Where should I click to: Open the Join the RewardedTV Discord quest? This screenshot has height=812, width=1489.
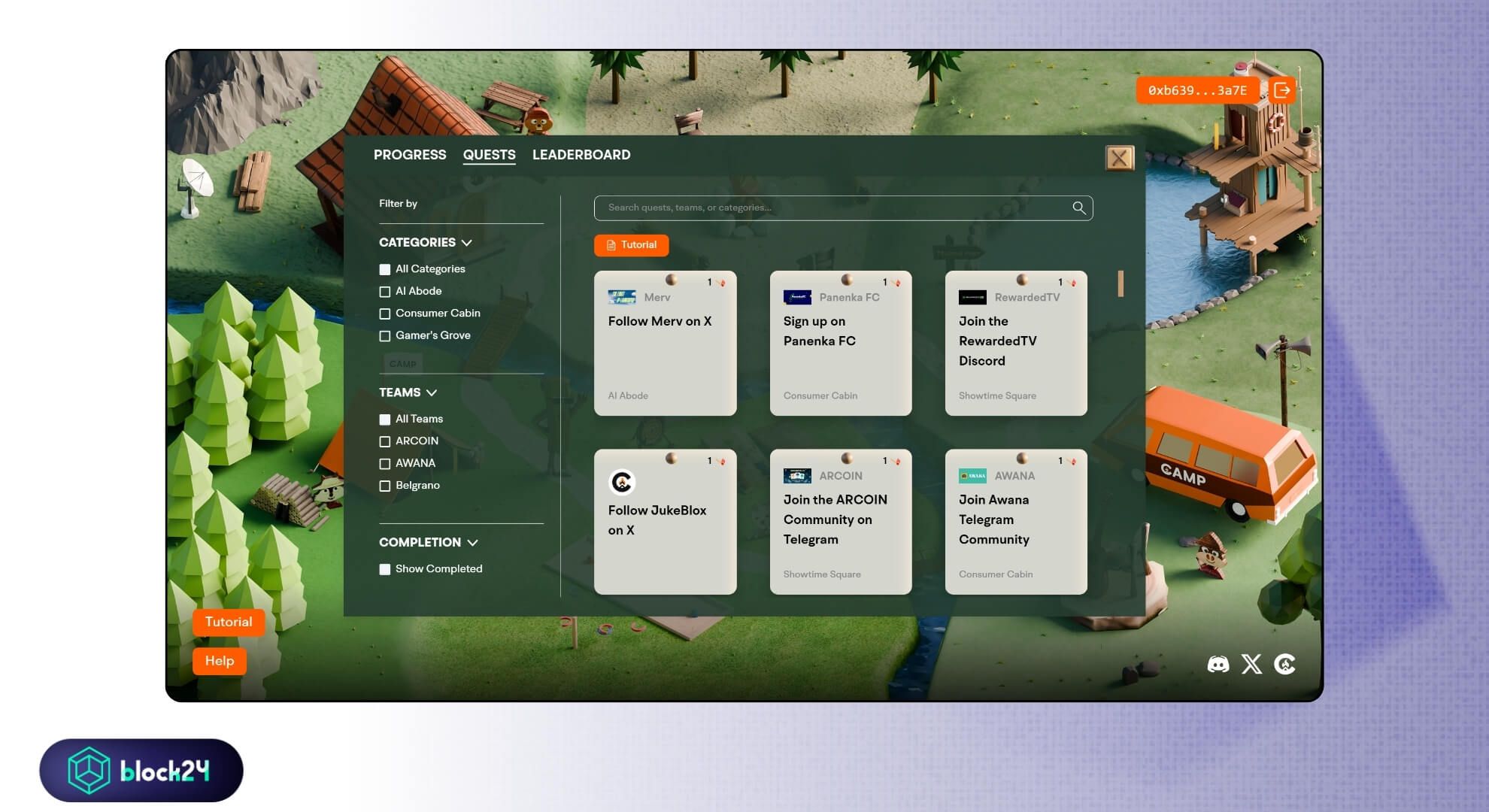click(1016, 343)
